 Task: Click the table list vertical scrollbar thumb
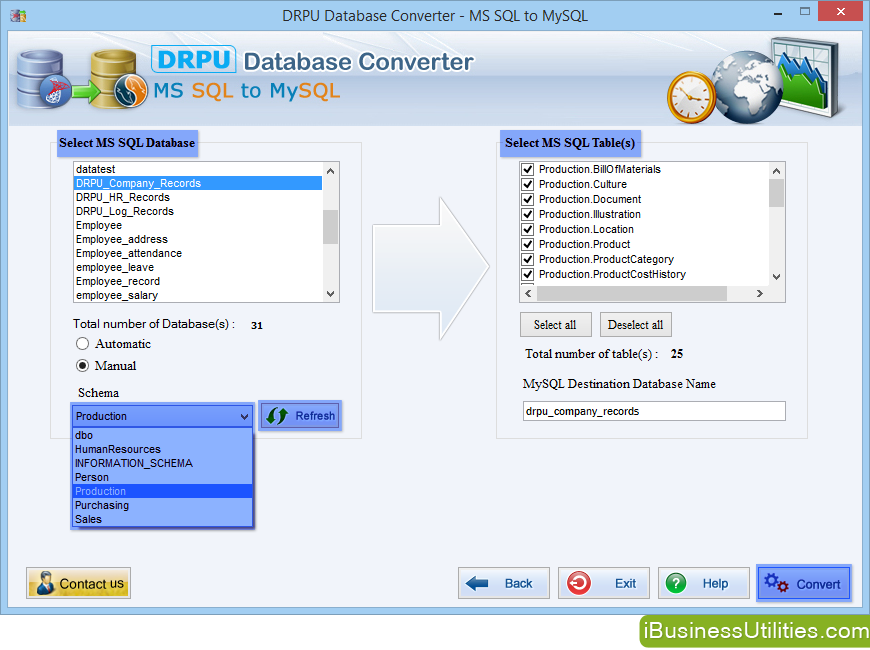[x=776, y=193]
